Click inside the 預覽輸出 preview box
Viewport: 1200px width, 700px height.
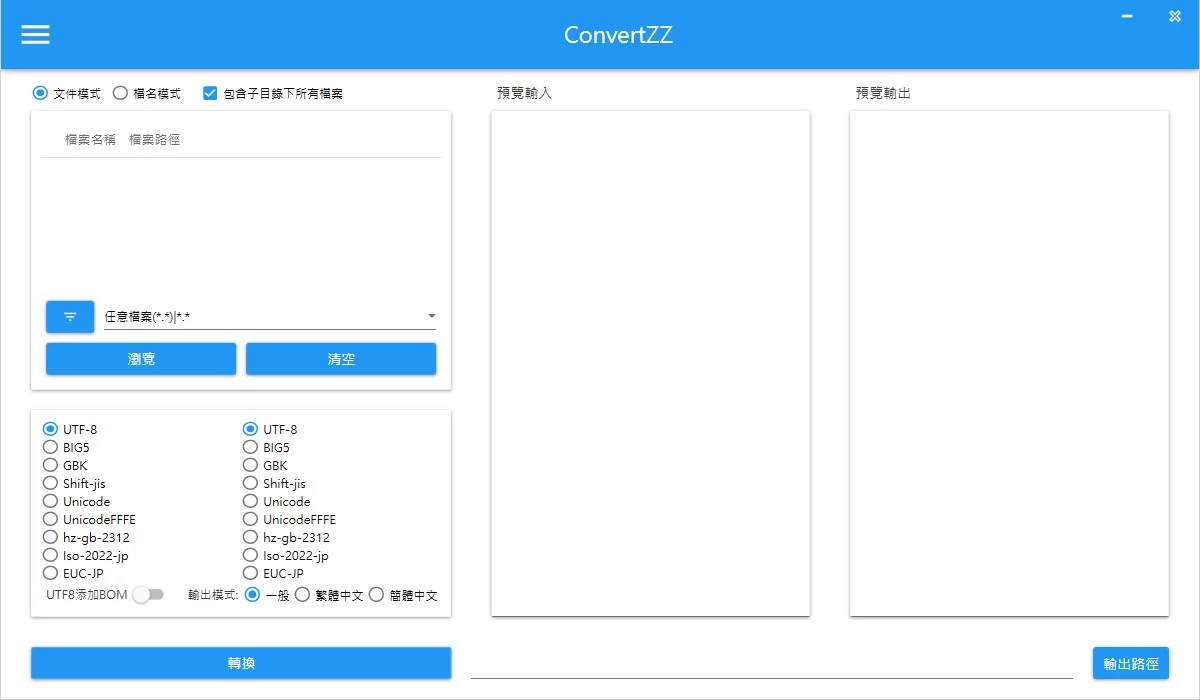point(1009,363)
